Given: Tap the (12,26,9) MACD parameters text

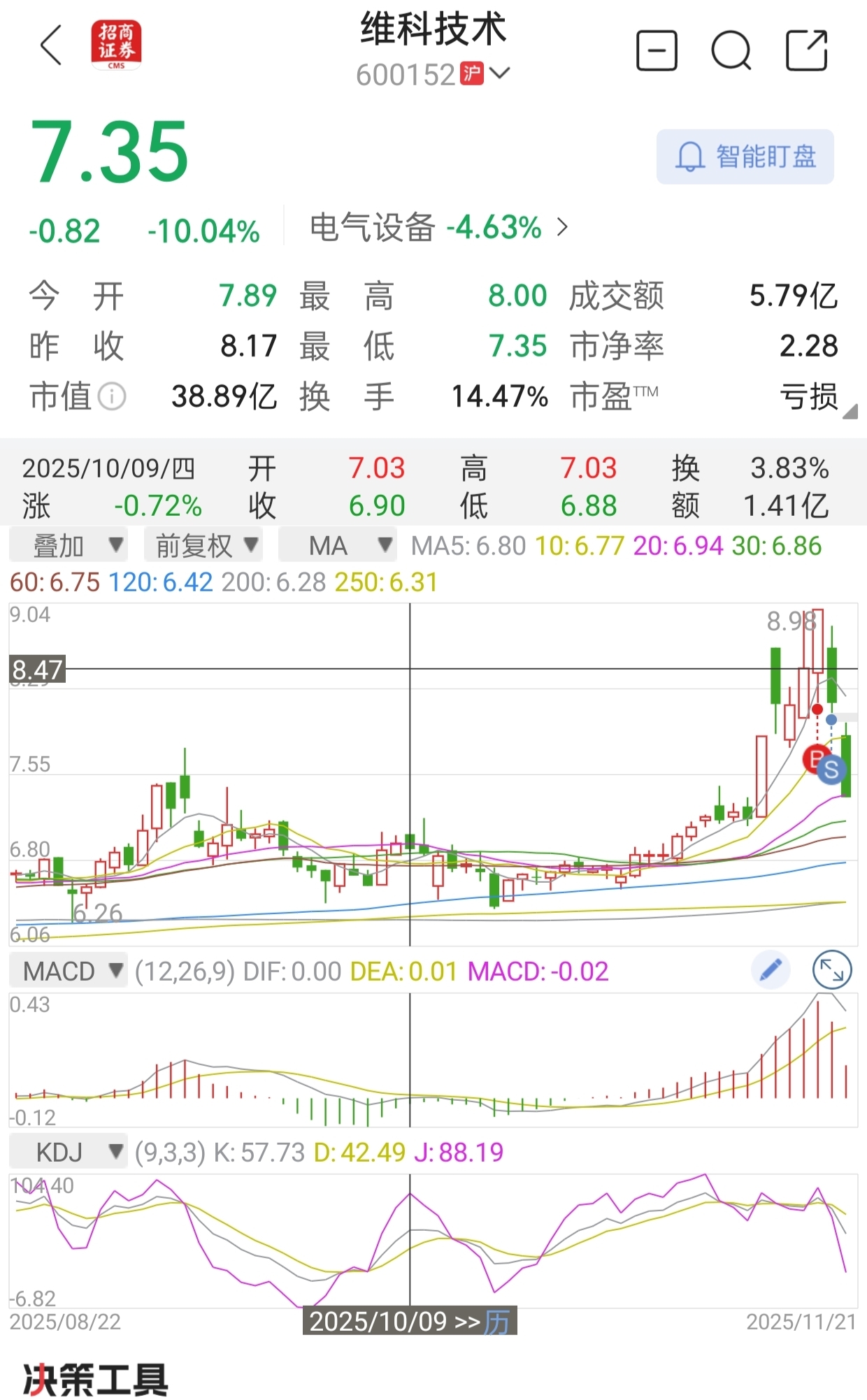Looking at the screenshot, I should (185, 971).
